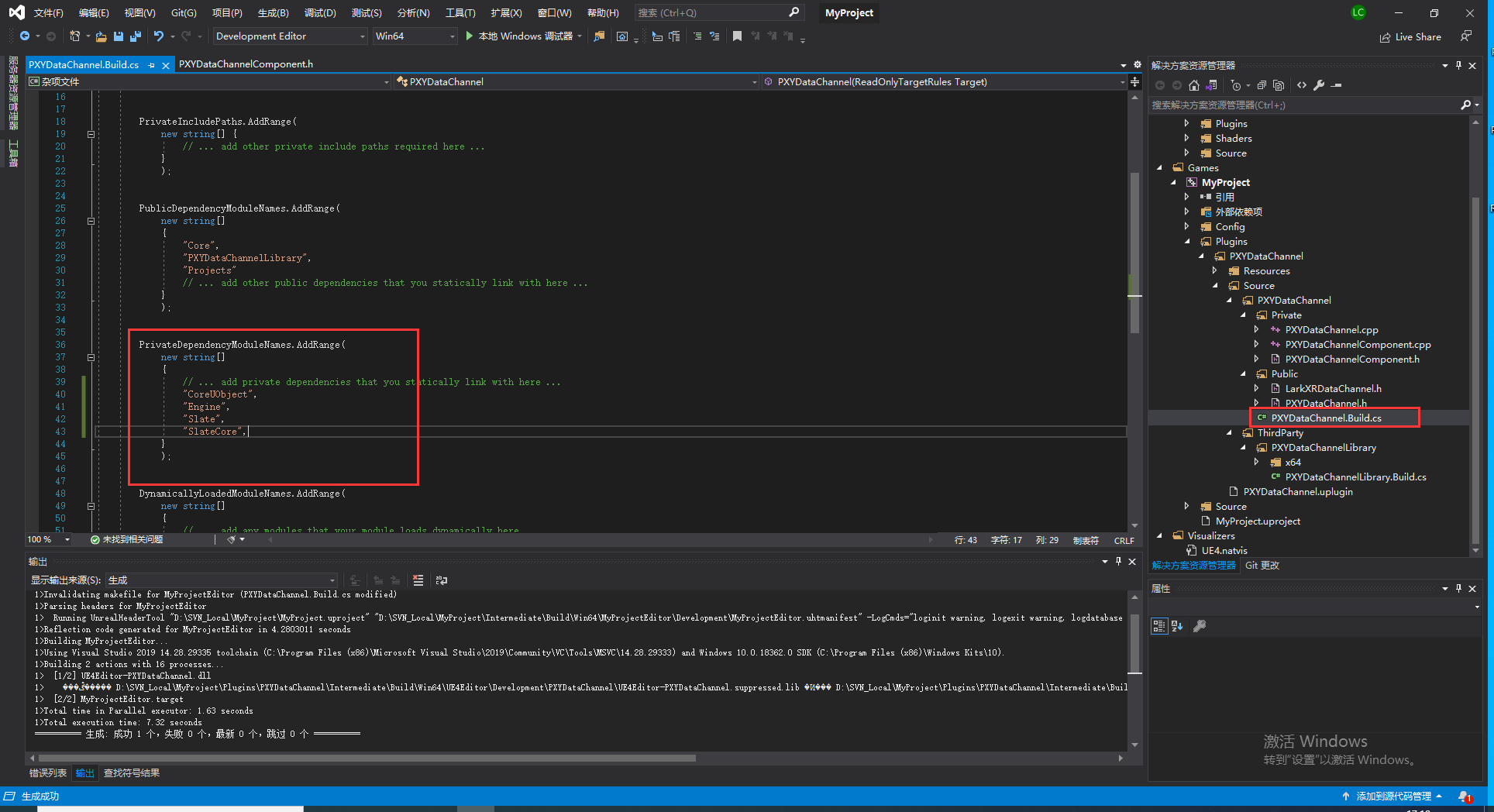Viewport: 1494px width, 812px height.
Task: Toggle auto-hide pin of Solution Explorer panel
Action: pos(1458,66)
